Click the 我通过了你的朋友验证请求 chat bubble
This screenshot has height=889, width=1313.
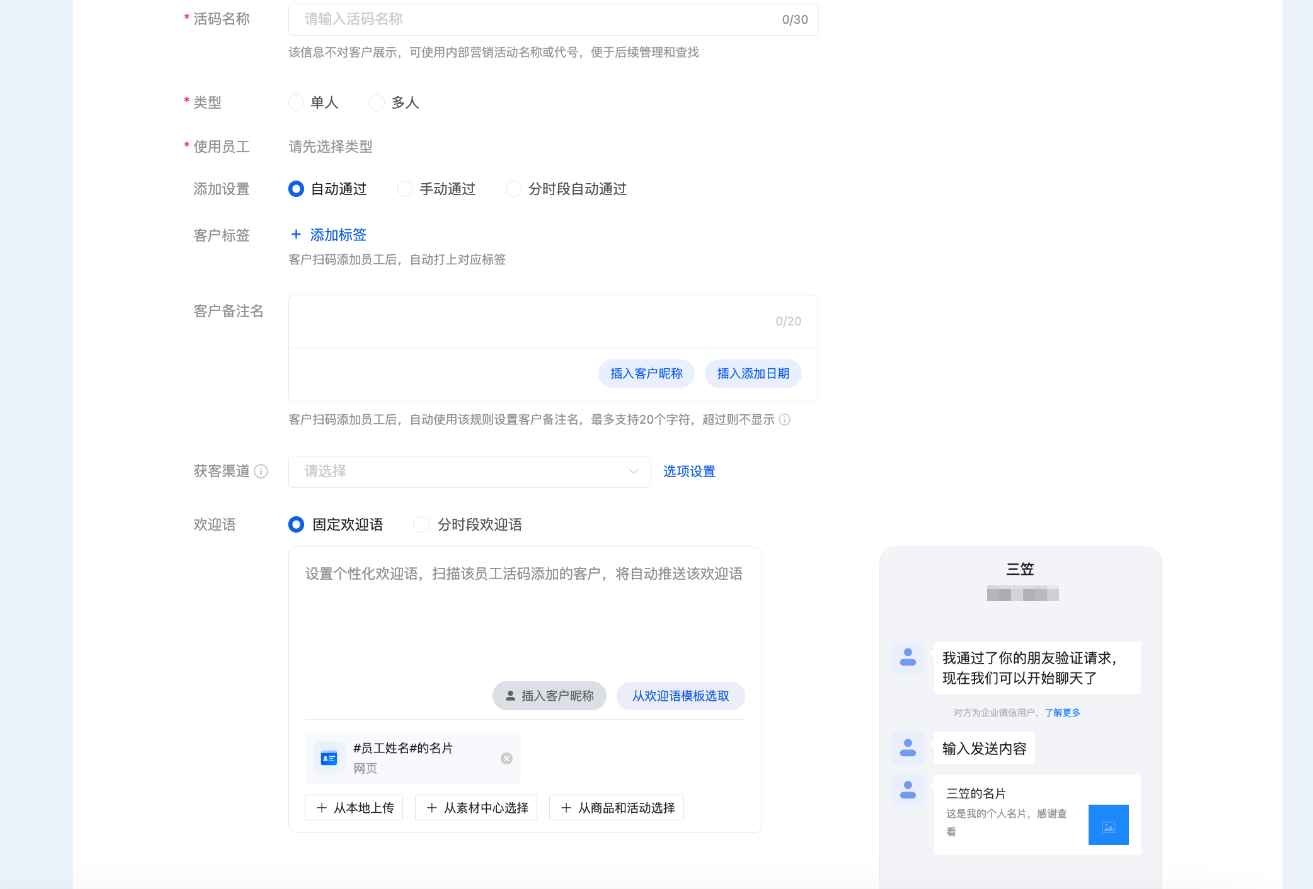(x=1037, y=668)
